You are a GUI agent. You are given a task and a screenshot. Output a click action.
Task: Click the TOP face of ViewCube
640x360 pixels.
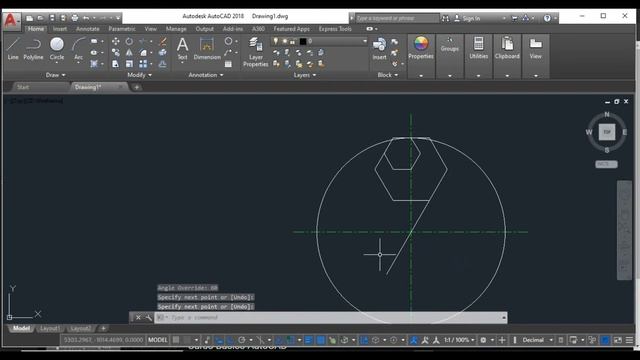[x=607, y=132]
